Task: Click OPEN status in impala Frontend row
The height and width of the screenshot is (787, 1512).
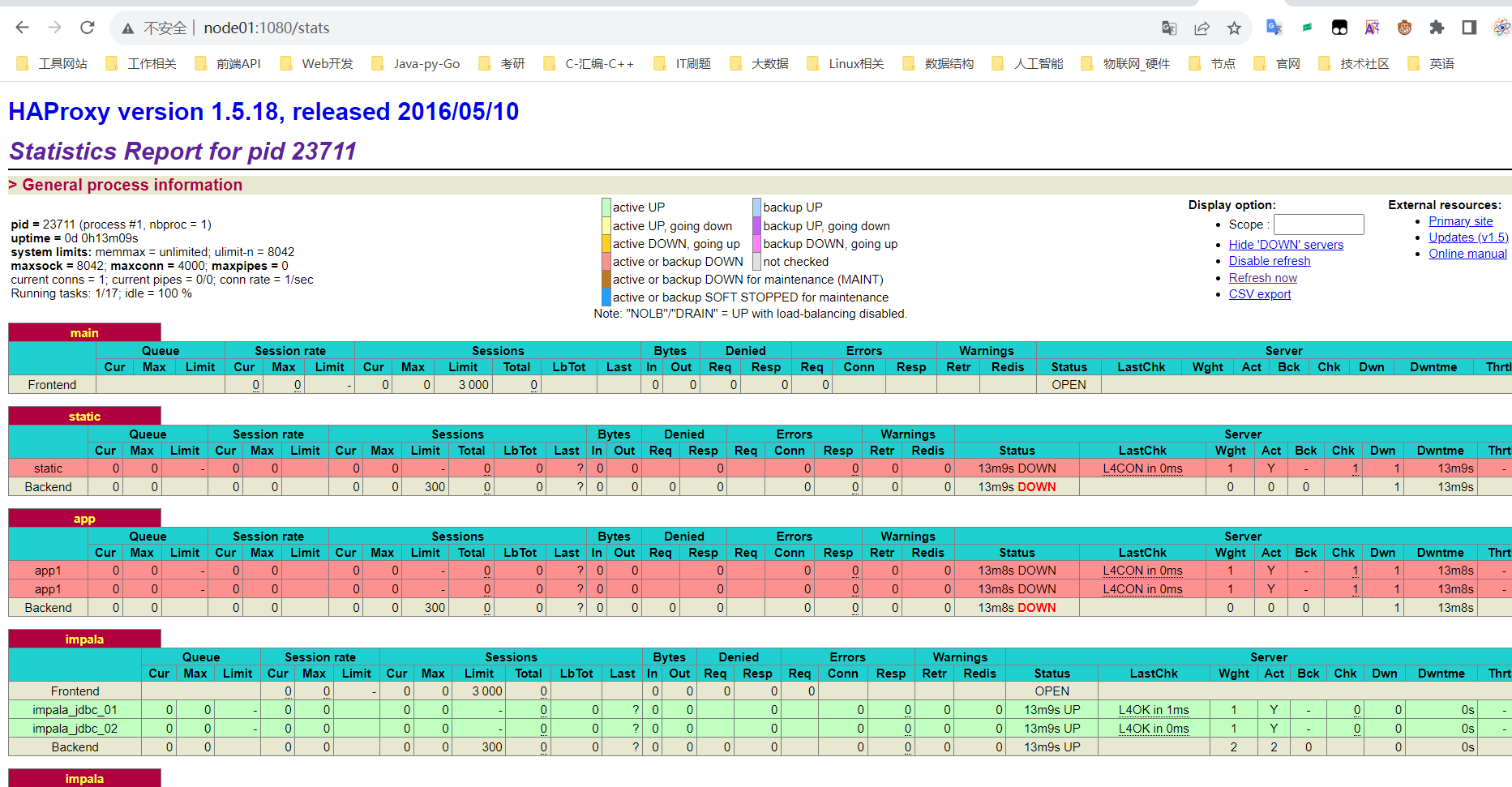Action: 1052,691
